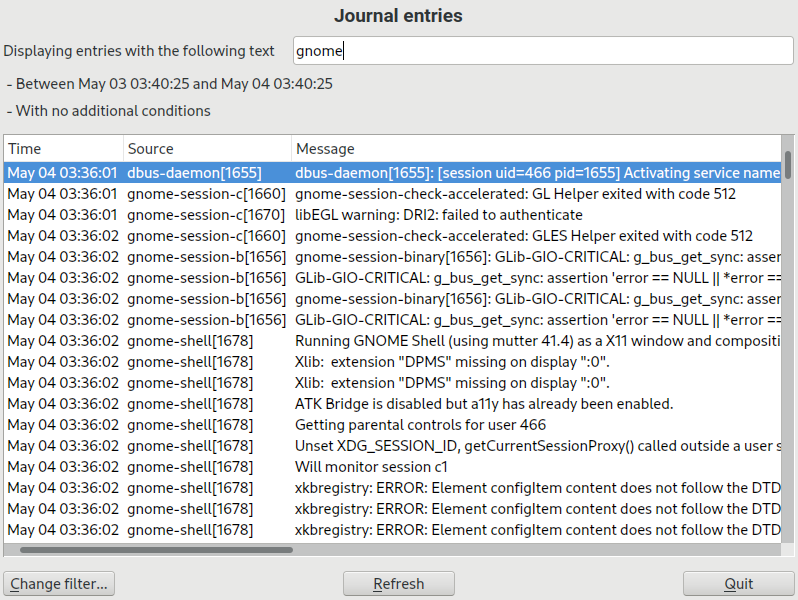Select the Running GNOME Shell mutter entry
Screen dimensions: 798x600
coord(536,341)
